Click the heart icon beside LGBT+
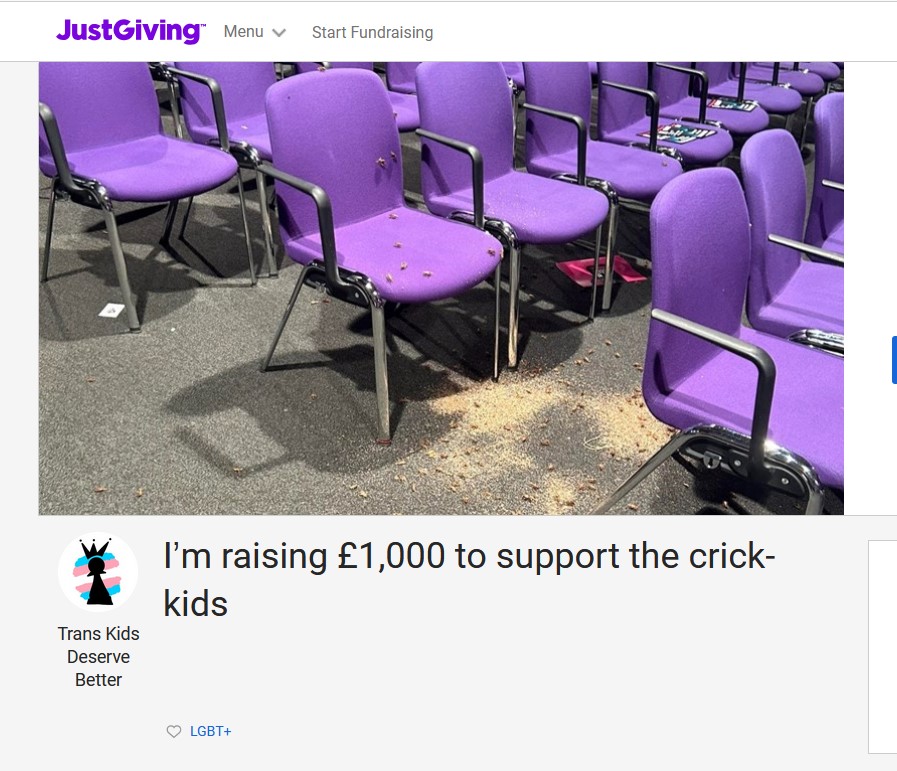This screenshot has width=897, height=771. coord(173,731)
